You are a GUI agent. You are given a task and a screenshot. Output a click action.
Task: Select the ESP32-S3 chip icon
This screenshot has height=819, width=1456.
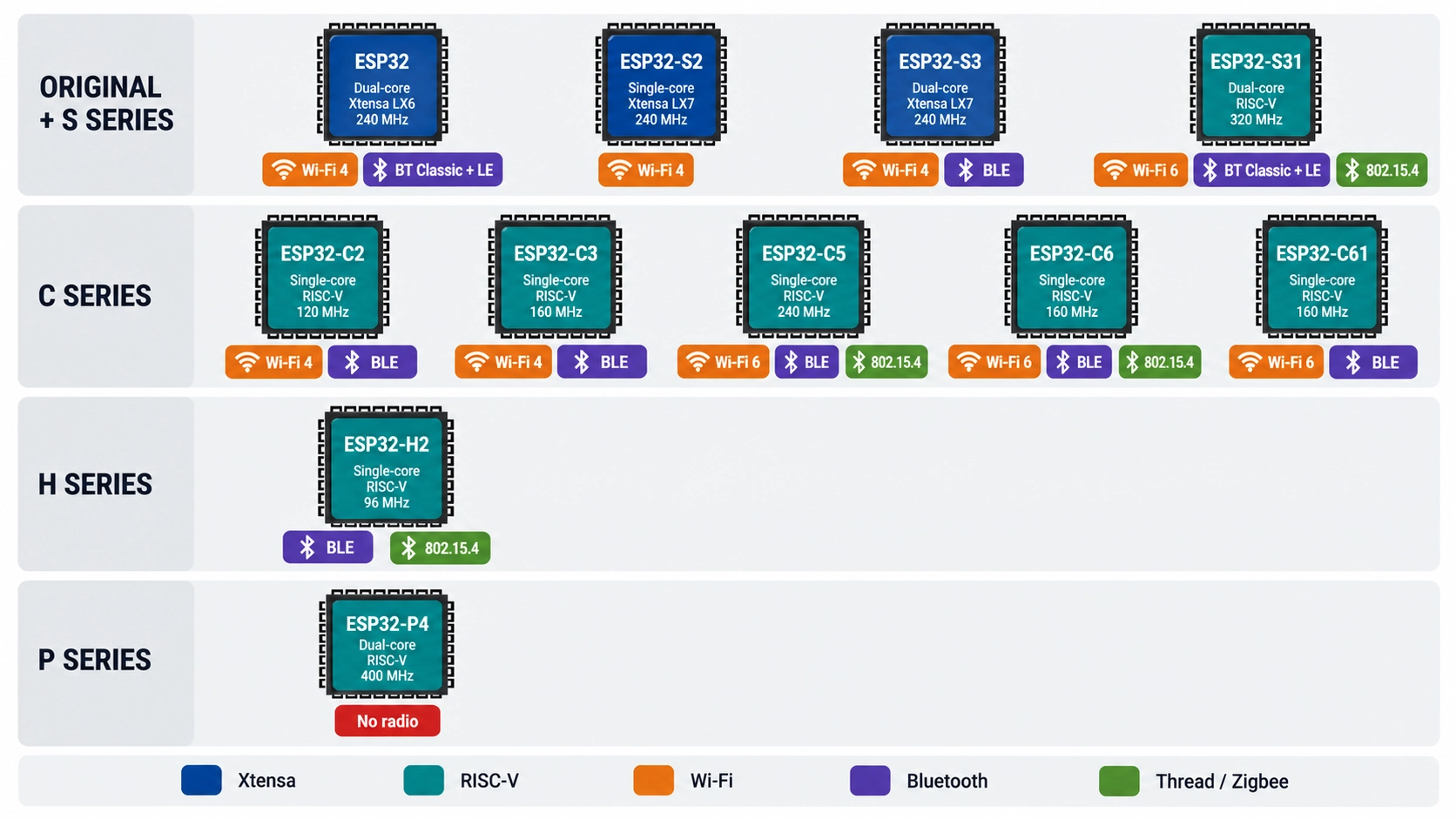[x=940, y=84]
